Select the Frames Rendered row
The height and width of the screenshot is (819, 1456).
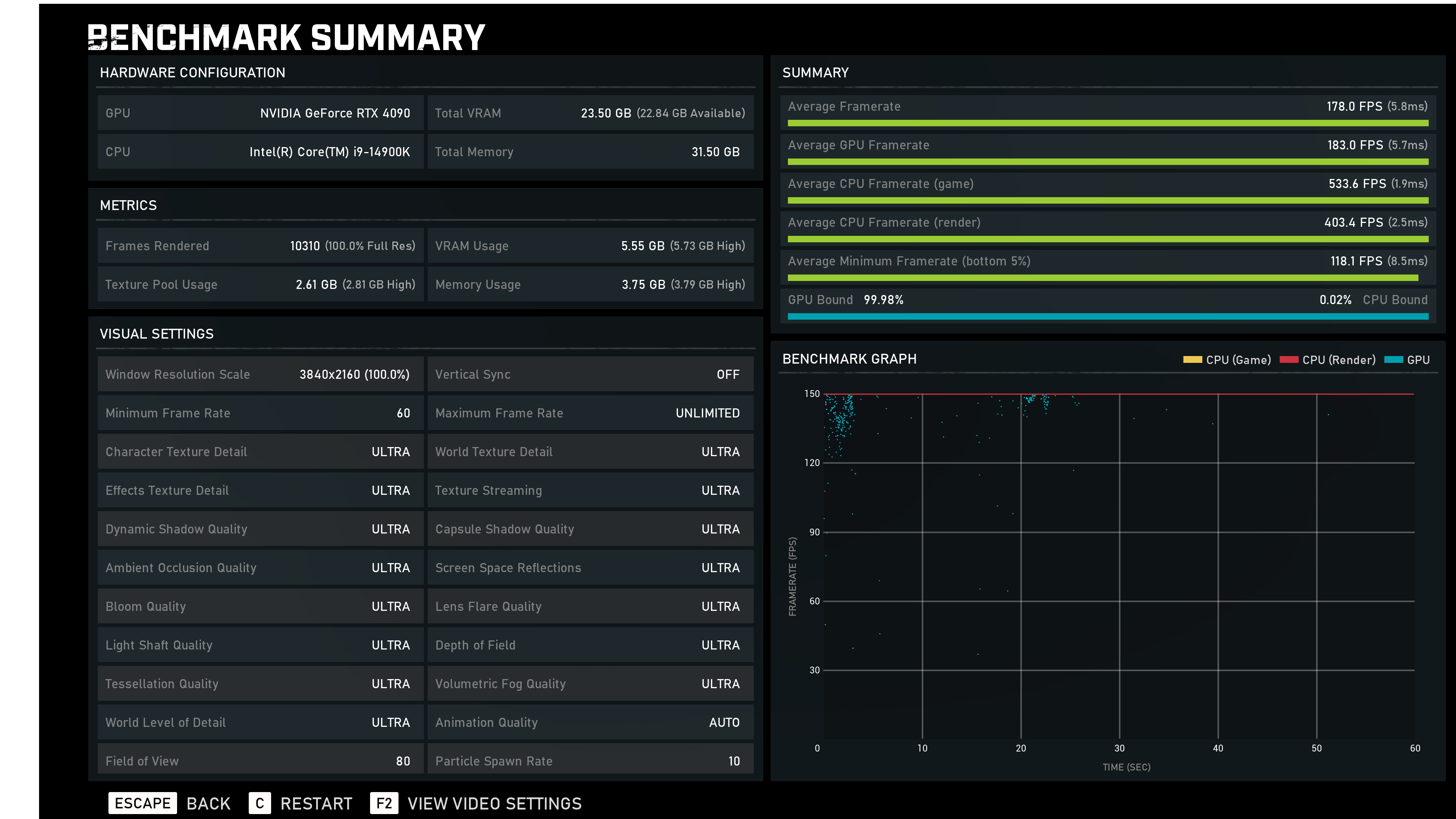click(260, 246)
